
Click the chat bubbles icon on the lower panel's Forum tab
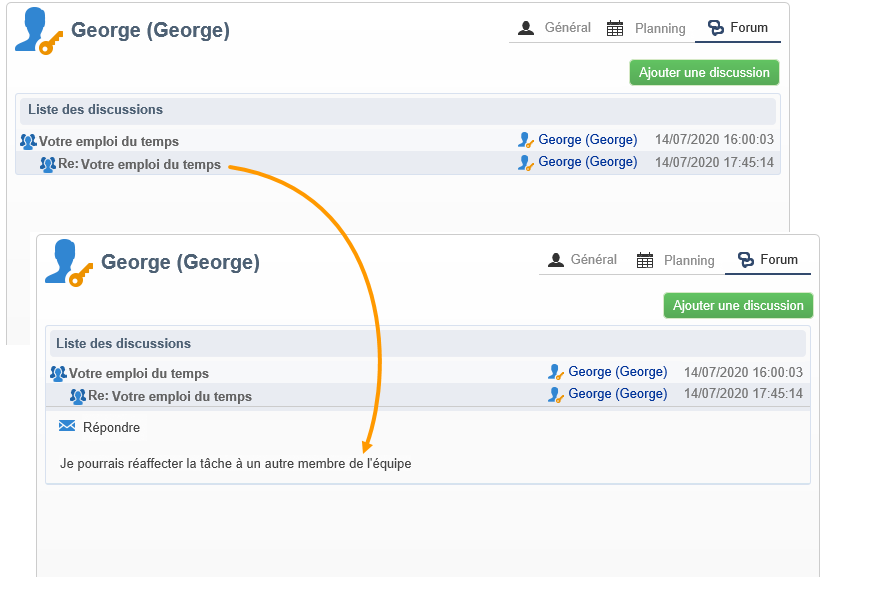(x=745, y=260)
